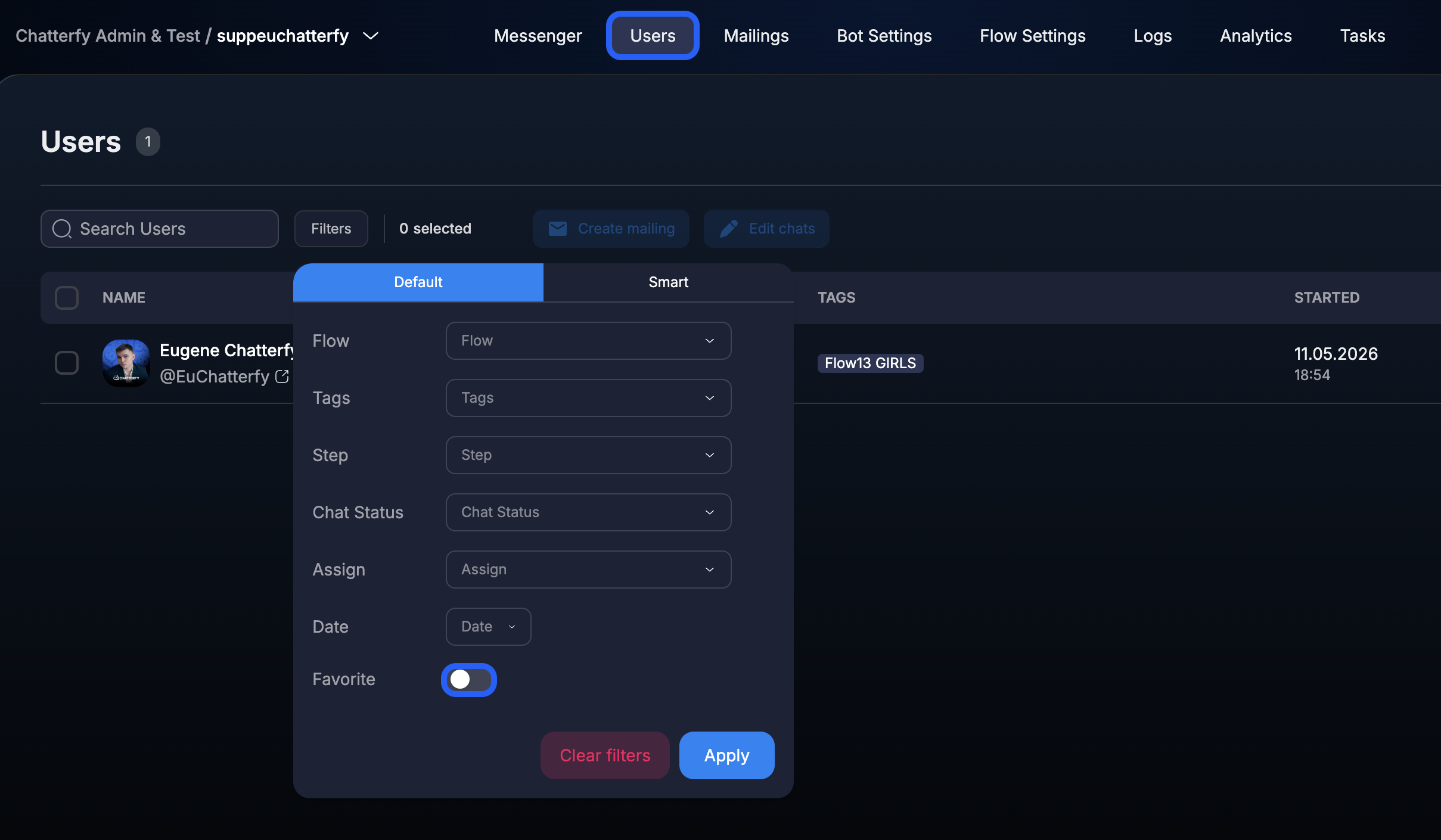Toggle the Favorite switch

pyautogui.click(x=469, y=679)
